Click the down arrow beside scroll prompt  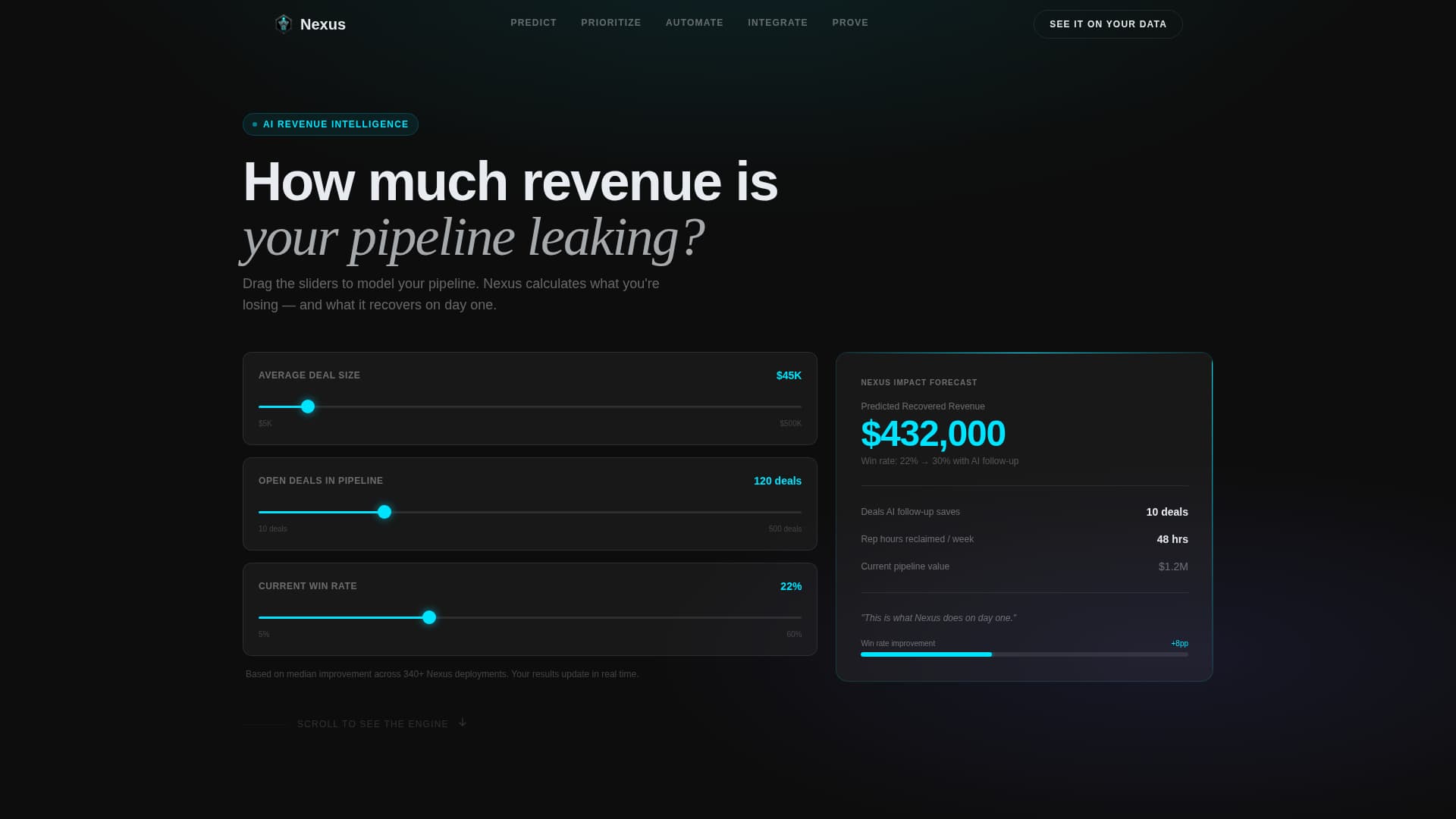pyautogui.click(x=463, y=723)
